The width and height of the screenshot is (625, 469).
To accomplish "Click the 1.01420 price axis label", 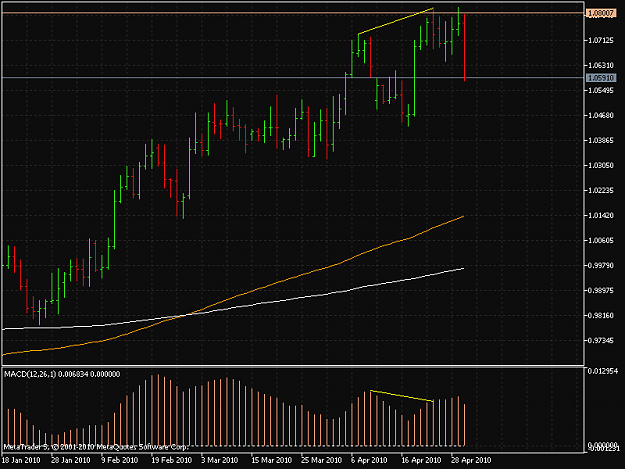I will pyautogui.click(x=601, y=216).
